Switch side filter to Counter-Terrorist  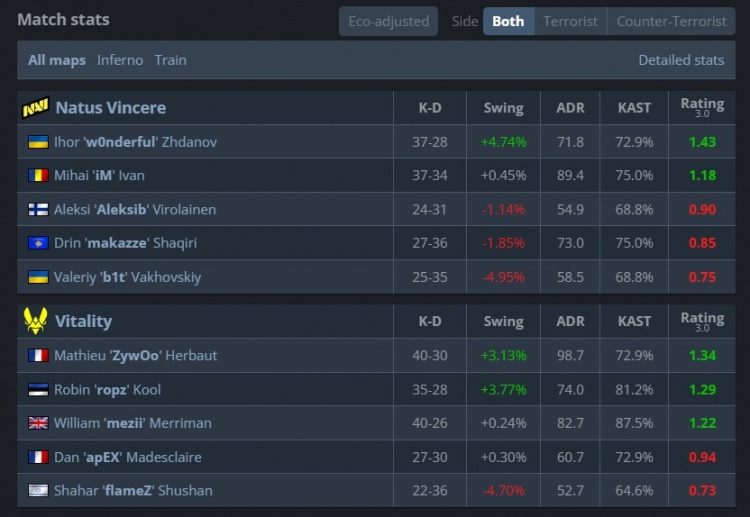[x=671, y=21]
